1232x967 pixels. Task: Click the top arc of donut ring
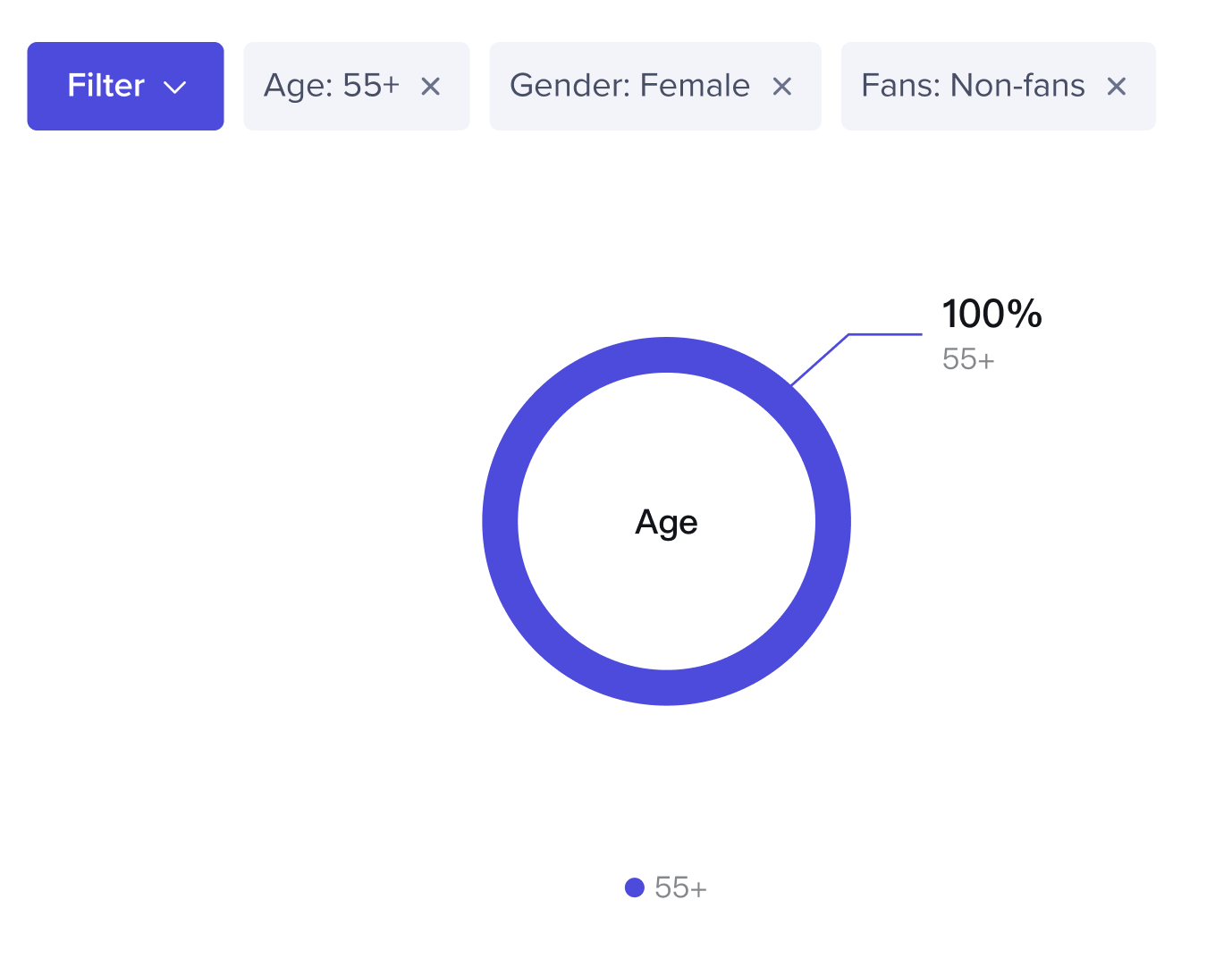[x=666, y=355]
